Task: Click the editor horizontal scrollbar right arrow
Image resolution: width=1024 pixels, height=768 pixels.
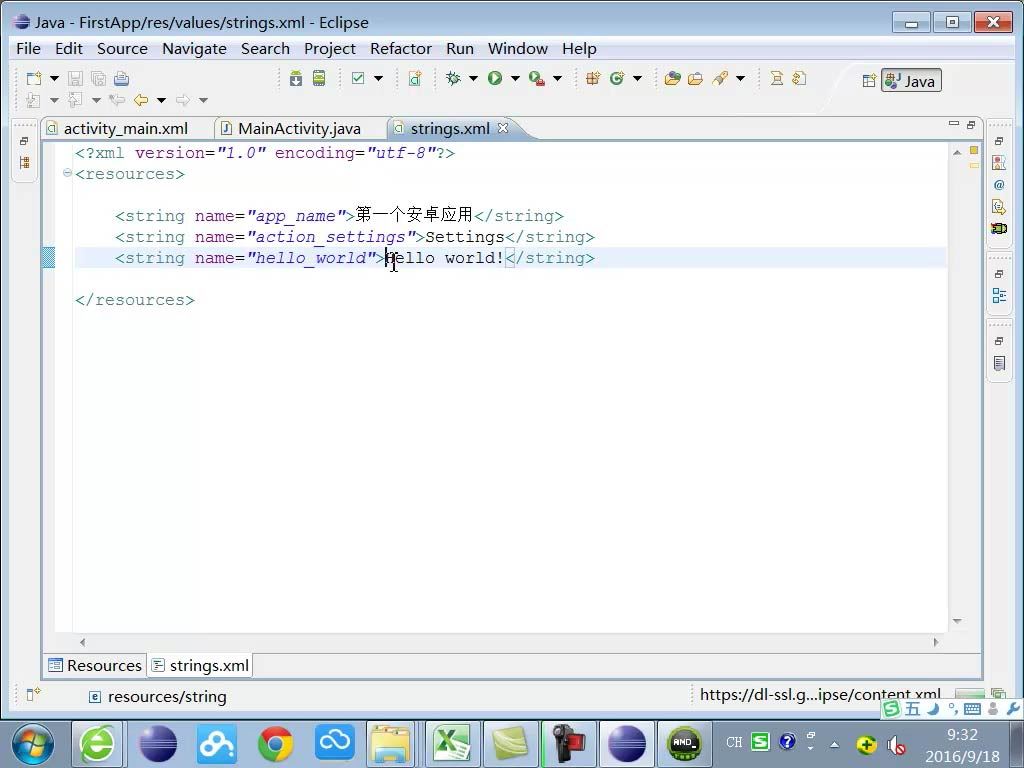Action: pos(936,642)
